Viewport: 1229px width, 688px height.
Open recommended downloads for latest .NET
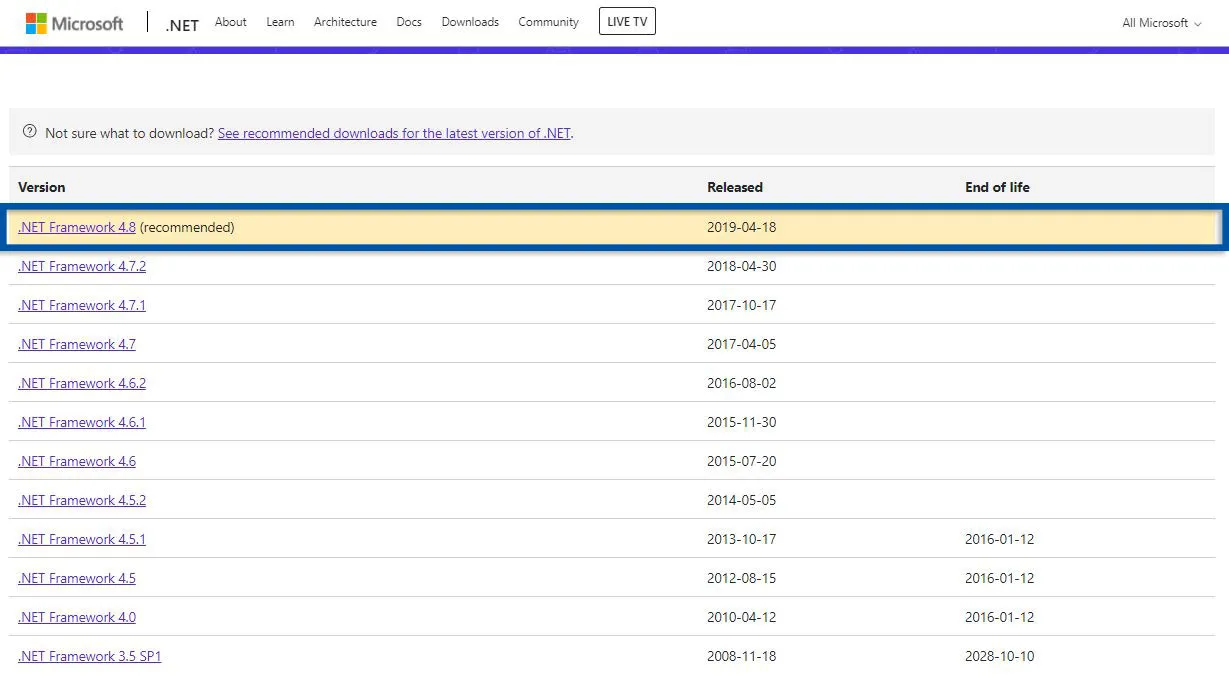394,132
